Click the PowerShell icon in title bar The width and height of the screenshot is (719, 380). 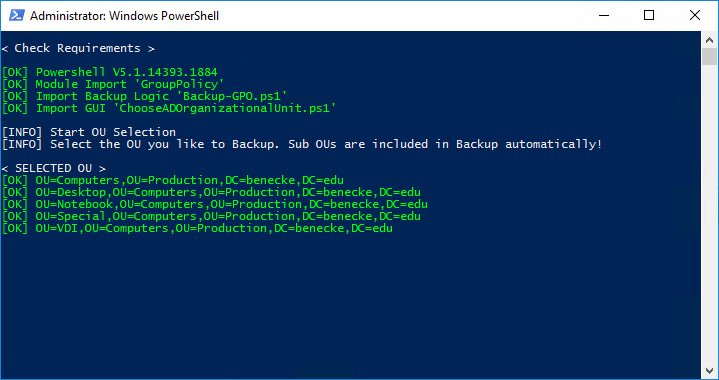click(x=17, y=16)
